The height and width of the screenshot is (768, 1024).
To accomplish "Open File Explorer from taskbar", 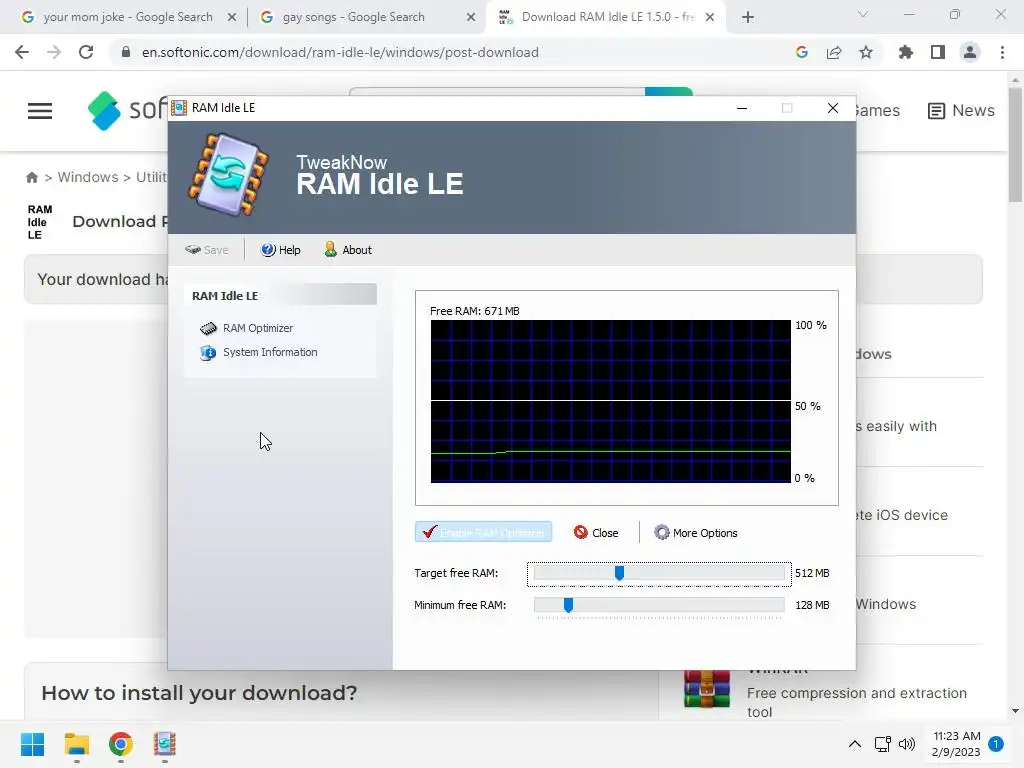I will point(76,744).
